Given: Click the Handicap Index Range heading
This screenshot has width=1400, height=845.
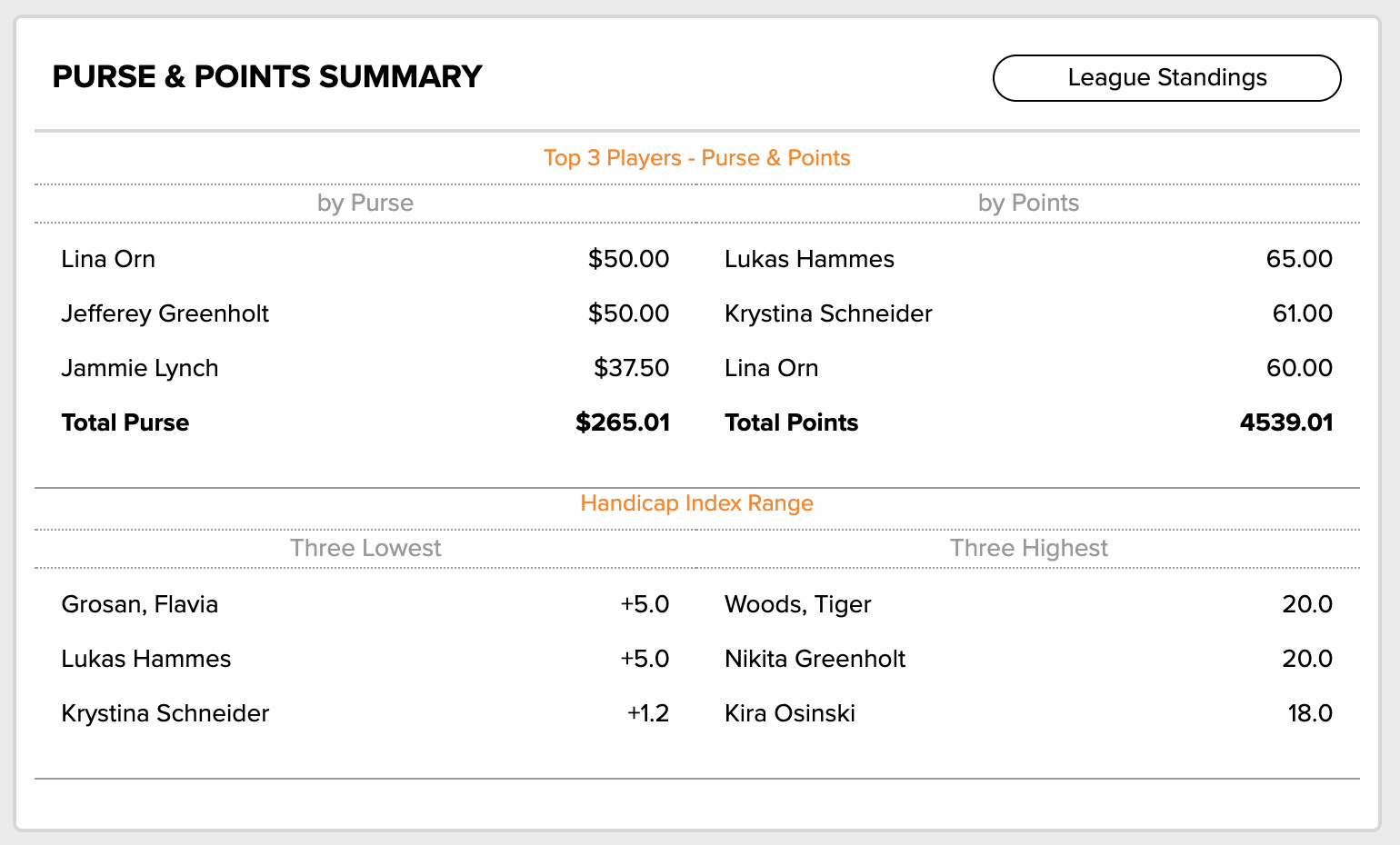Looking at the screenshot, I should [697, 503].
